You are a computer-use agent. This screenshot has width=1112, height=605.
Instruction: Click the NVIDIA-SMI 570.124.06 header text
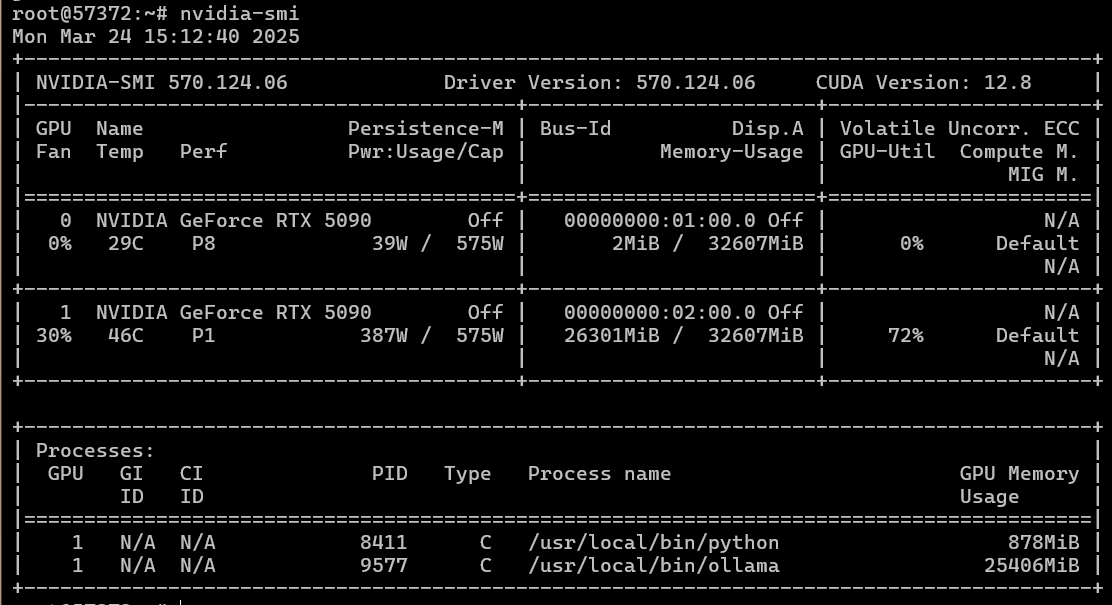point(161,82)
